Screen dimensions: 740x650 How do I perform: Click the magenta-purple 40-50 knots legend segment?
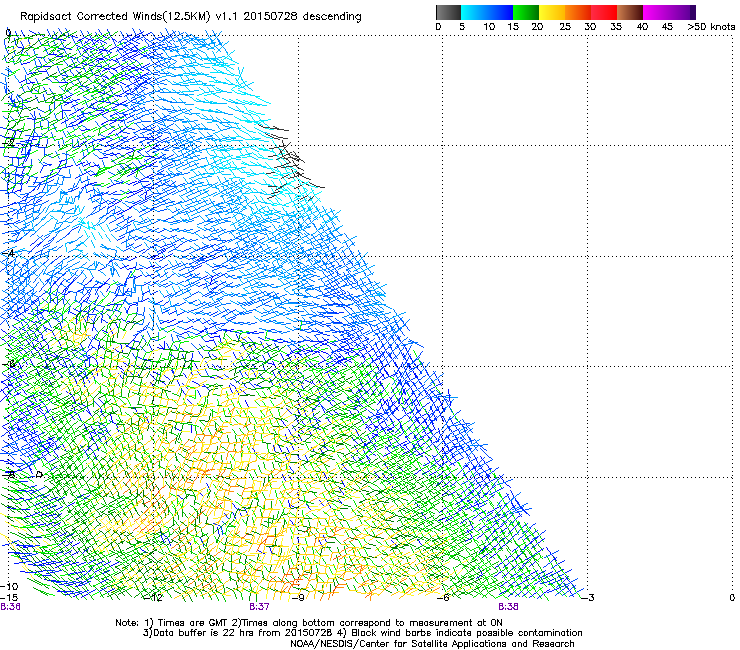point(669,12)
